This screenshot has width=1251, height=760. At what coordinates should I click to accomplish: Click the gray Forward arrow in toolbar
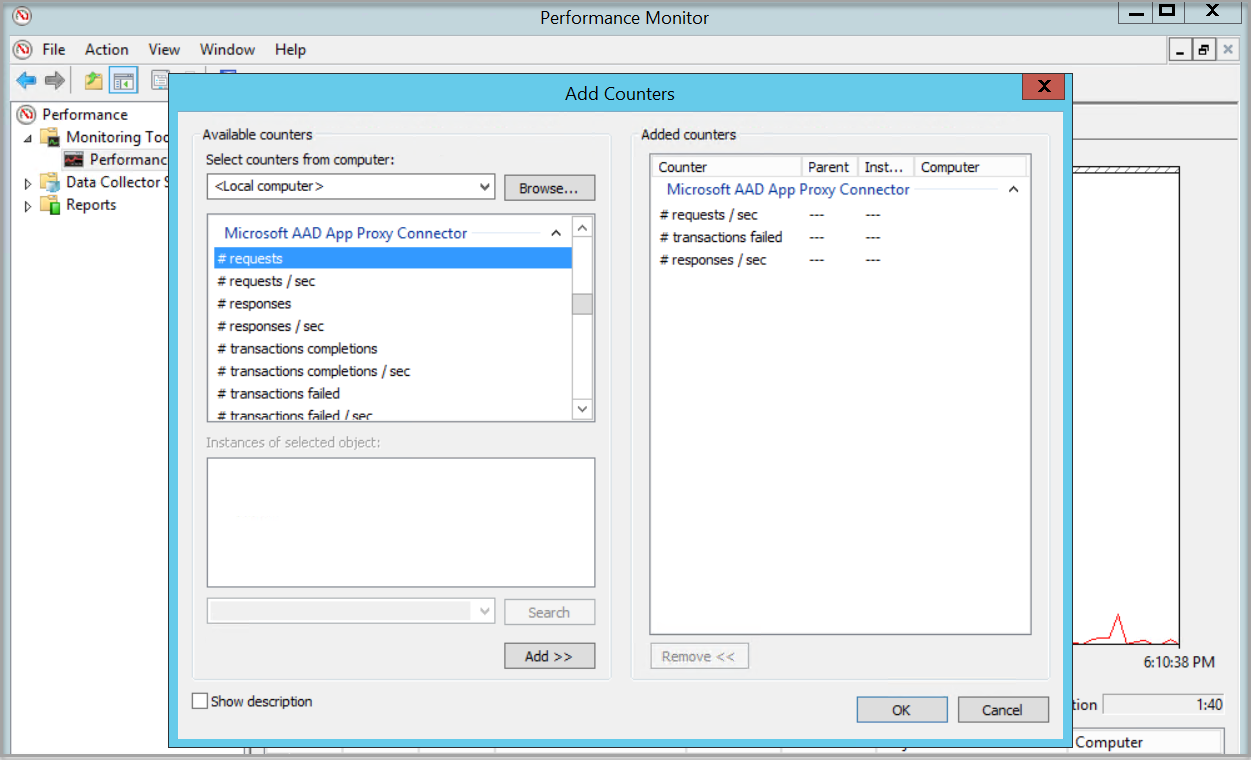55,80
